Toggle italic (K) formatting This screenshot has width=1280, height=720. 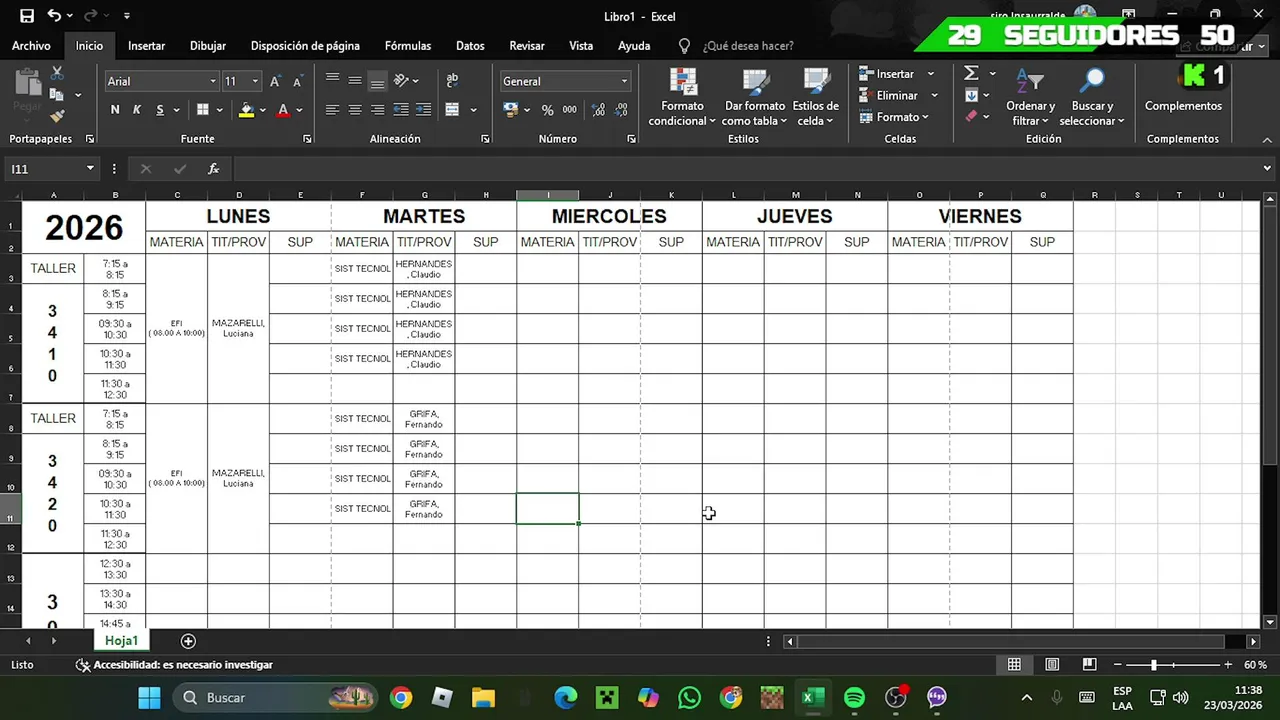pyautogui.click(x=137, y=110)
